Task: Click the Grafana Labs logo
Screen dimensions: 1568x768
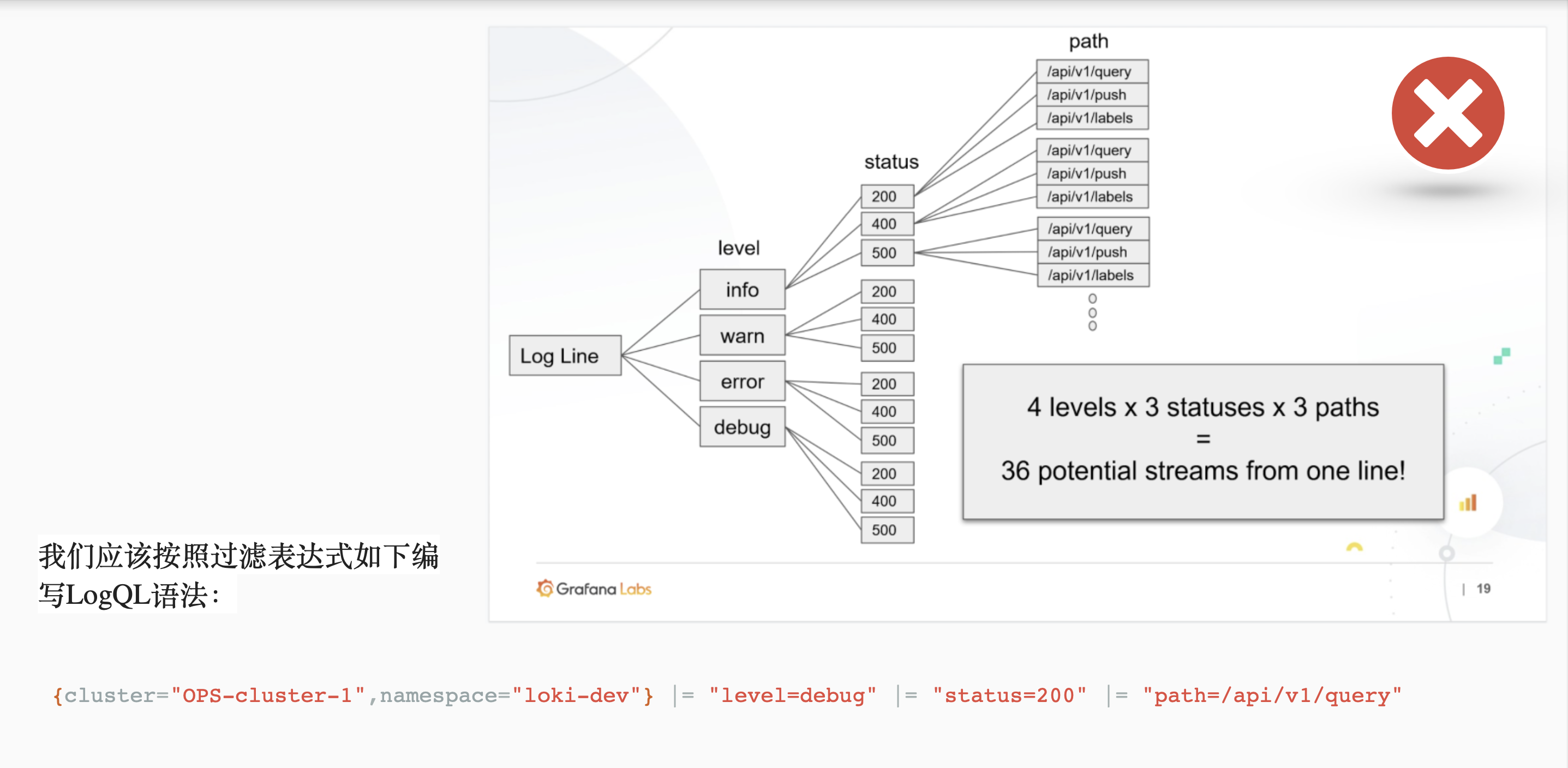Action: (x=594, y=589)
